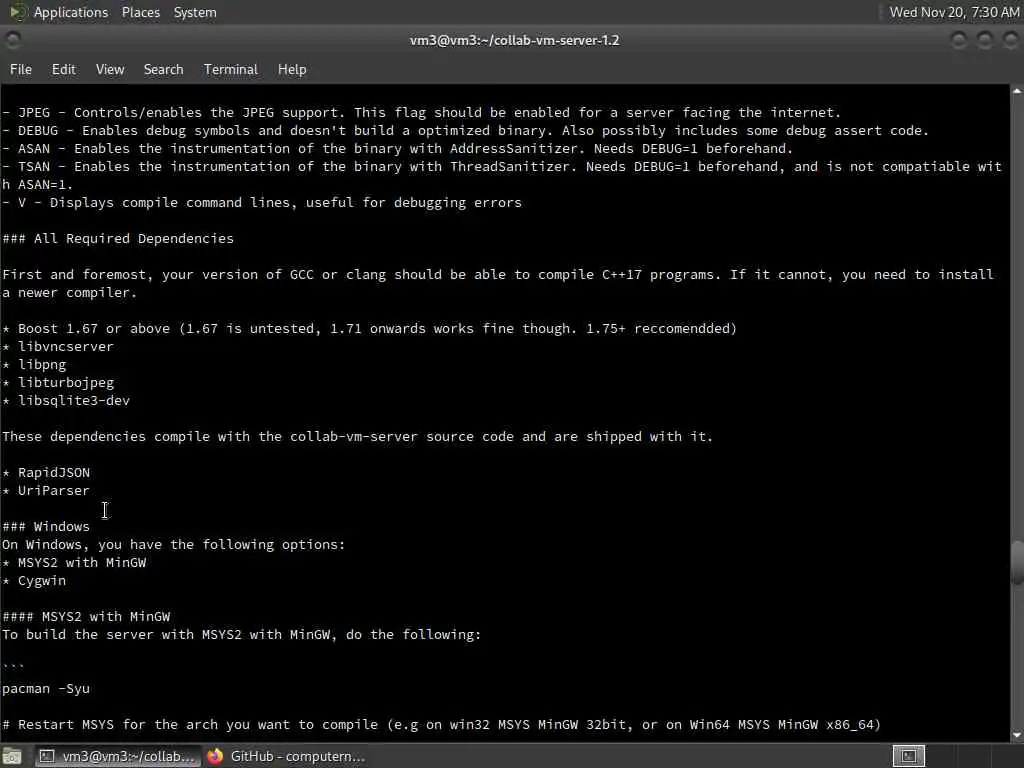The width and height of the screenshot is (1024, 768).
Task: Click the 'libpng' line
Action: [34, 365]
